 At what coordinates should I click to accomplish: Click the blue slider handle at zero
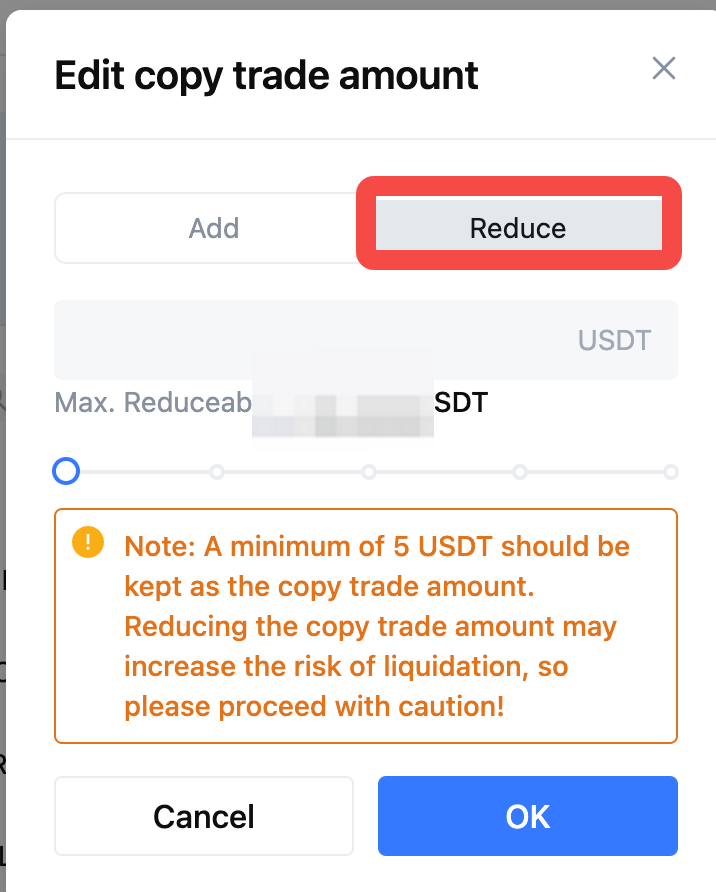66,471
